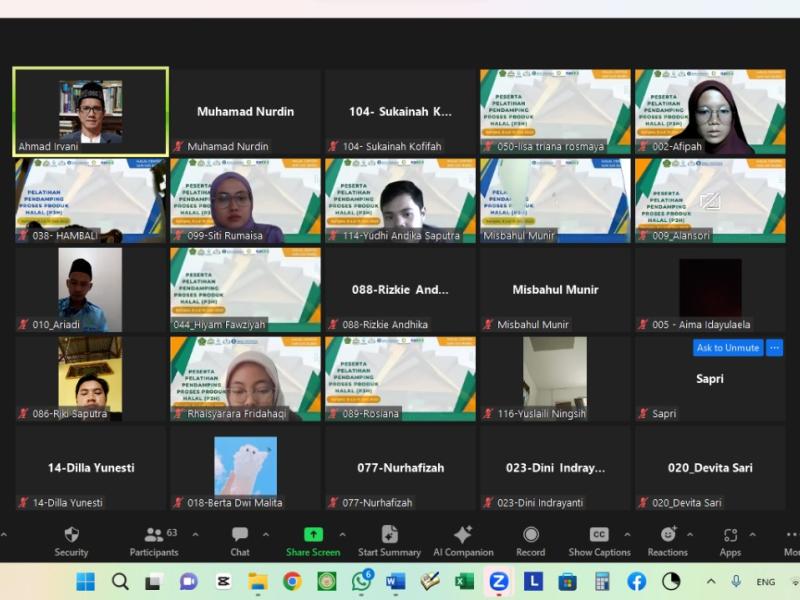Open the Participants panel
Screen dimensions: 800x600
pyautogui.click(x=154, y=535)
